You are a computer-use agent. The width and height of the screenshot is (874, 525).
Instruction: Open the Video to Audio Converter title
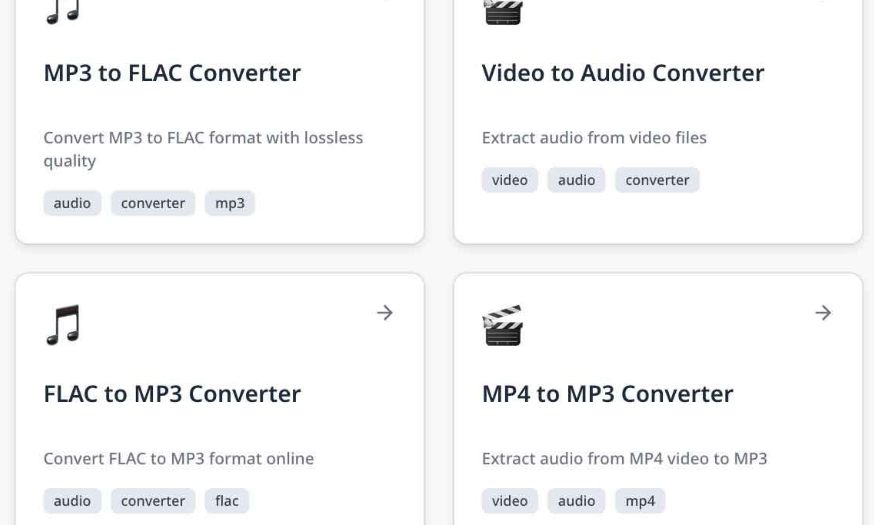(x=623, y=73)
